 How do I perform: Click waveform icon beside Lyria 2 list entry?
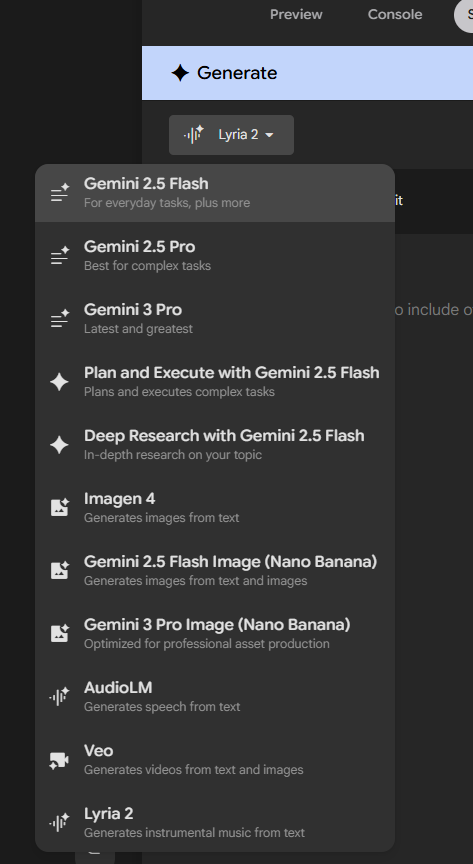[x=60, y=822]
